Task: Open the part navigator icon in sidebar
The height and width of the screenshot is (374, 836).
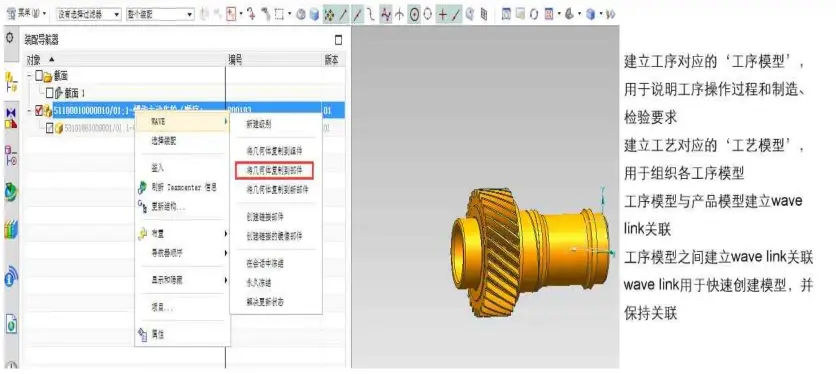Action: tap(11, 155)
